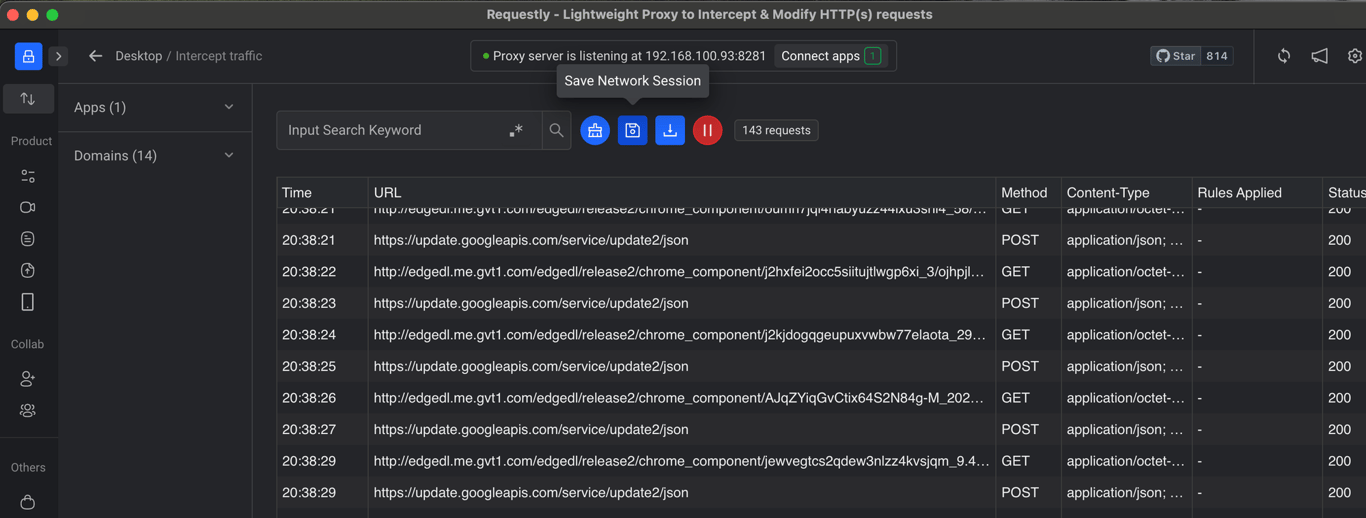Click the 143 requests badge

coord(776,130)
